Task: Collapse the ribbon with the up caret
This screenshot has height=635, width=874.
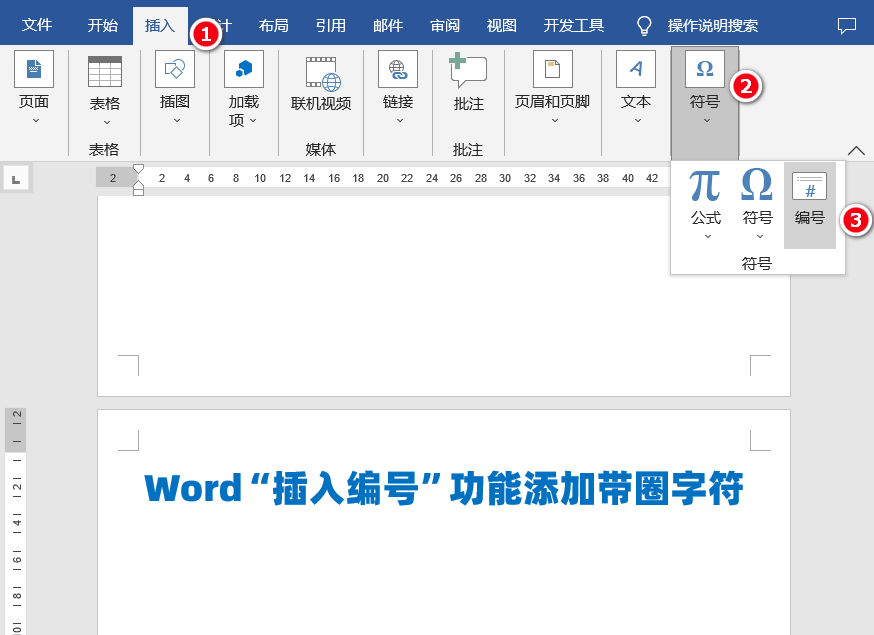Action: (856, 151)
